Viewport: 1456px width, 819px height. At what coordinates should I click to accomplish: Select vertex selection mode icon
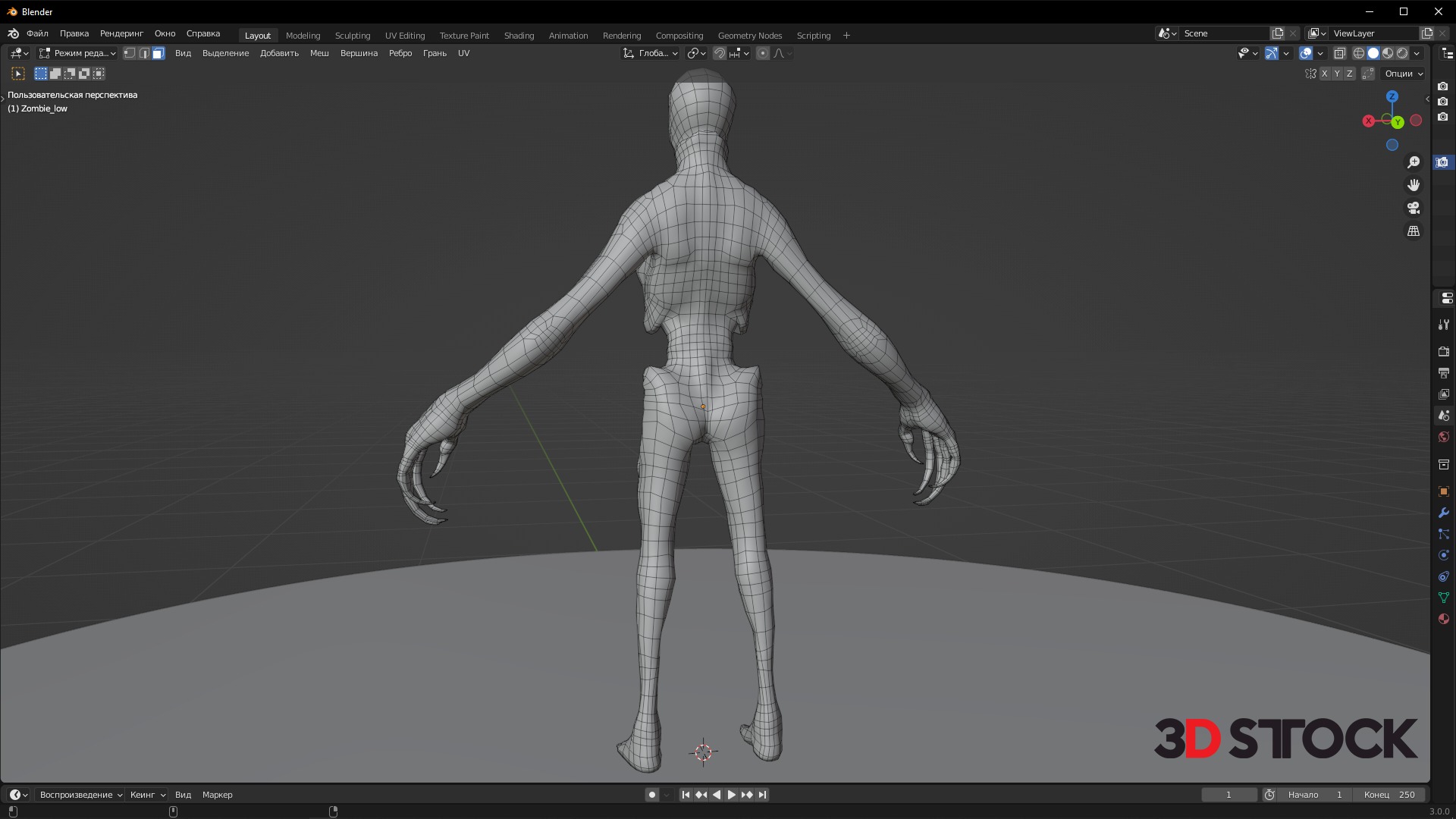(130, 53)
